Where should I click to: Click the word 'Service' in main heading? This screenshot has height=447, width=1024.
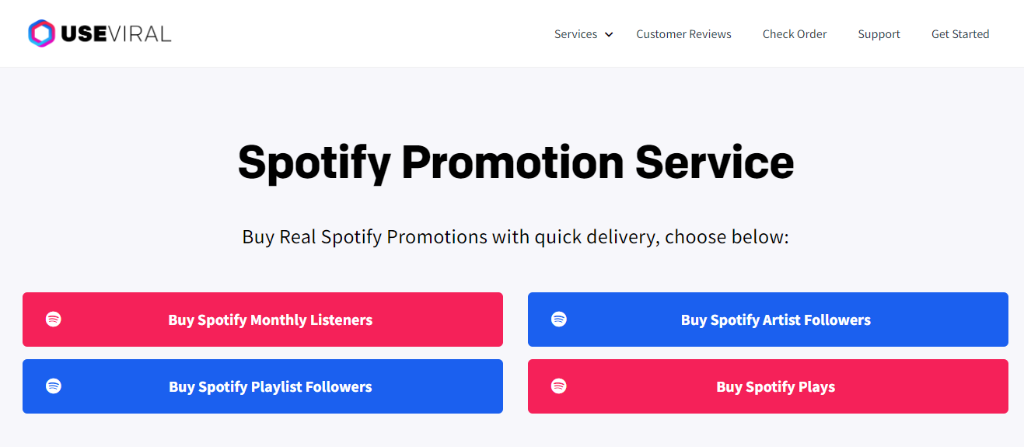coord(714,161)
